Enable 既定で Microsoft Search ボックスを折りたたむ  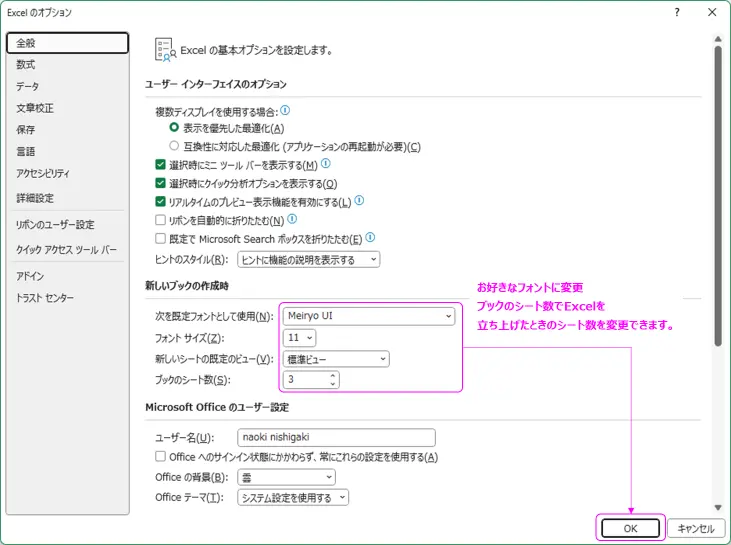point(160,239)
